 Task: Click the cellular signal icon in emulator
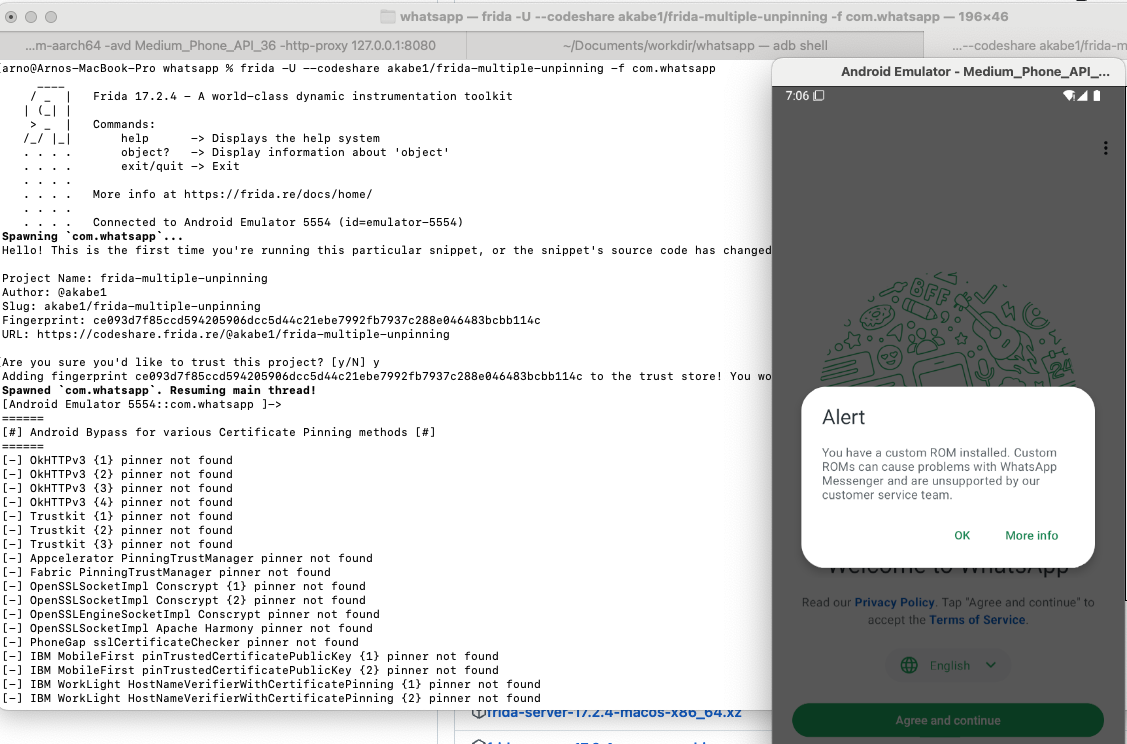(1082, 96)
